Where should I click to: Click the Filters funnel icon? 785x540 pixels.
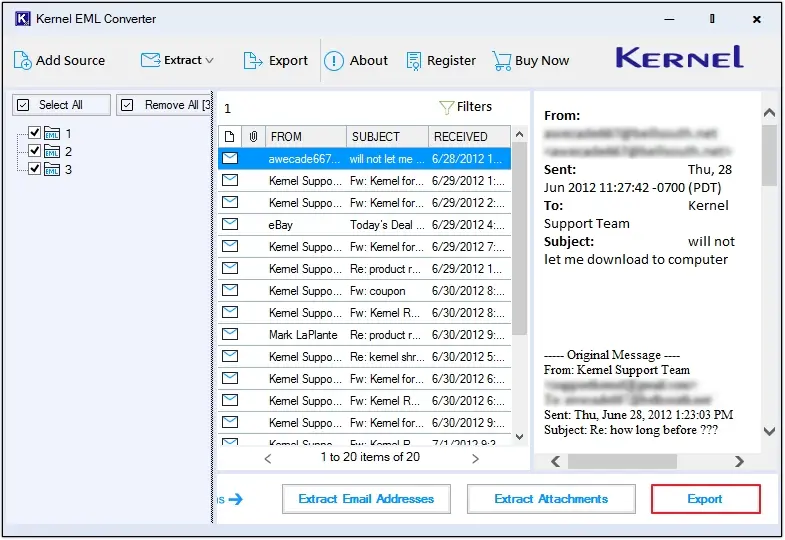[x=446, y=107]
